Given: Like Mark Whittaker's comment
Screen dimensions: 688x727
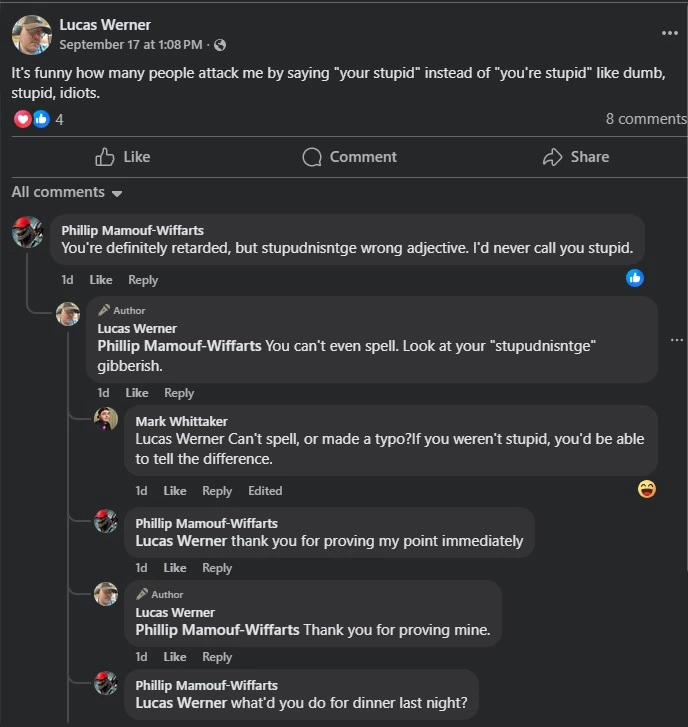Looking at the screenshot, I should pyautogui.click(x=175, y=491).
